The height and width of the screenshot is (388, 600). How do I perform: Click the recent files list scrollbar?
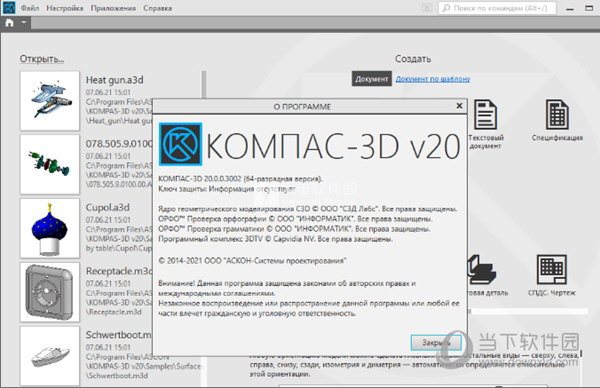[204, 85]
